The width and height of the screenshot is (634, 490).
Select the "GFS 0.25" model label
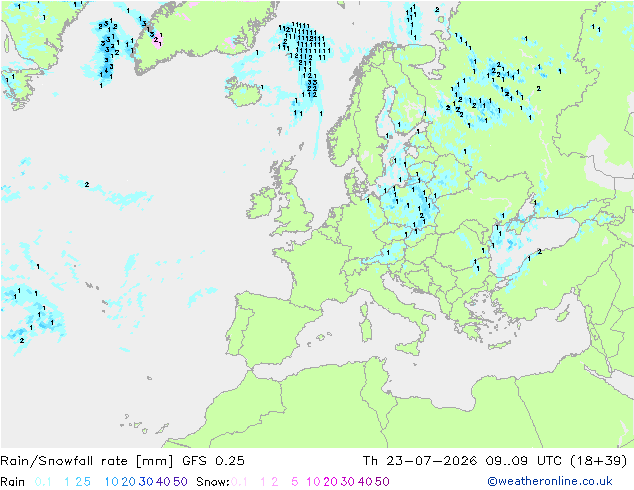point(213,461)
